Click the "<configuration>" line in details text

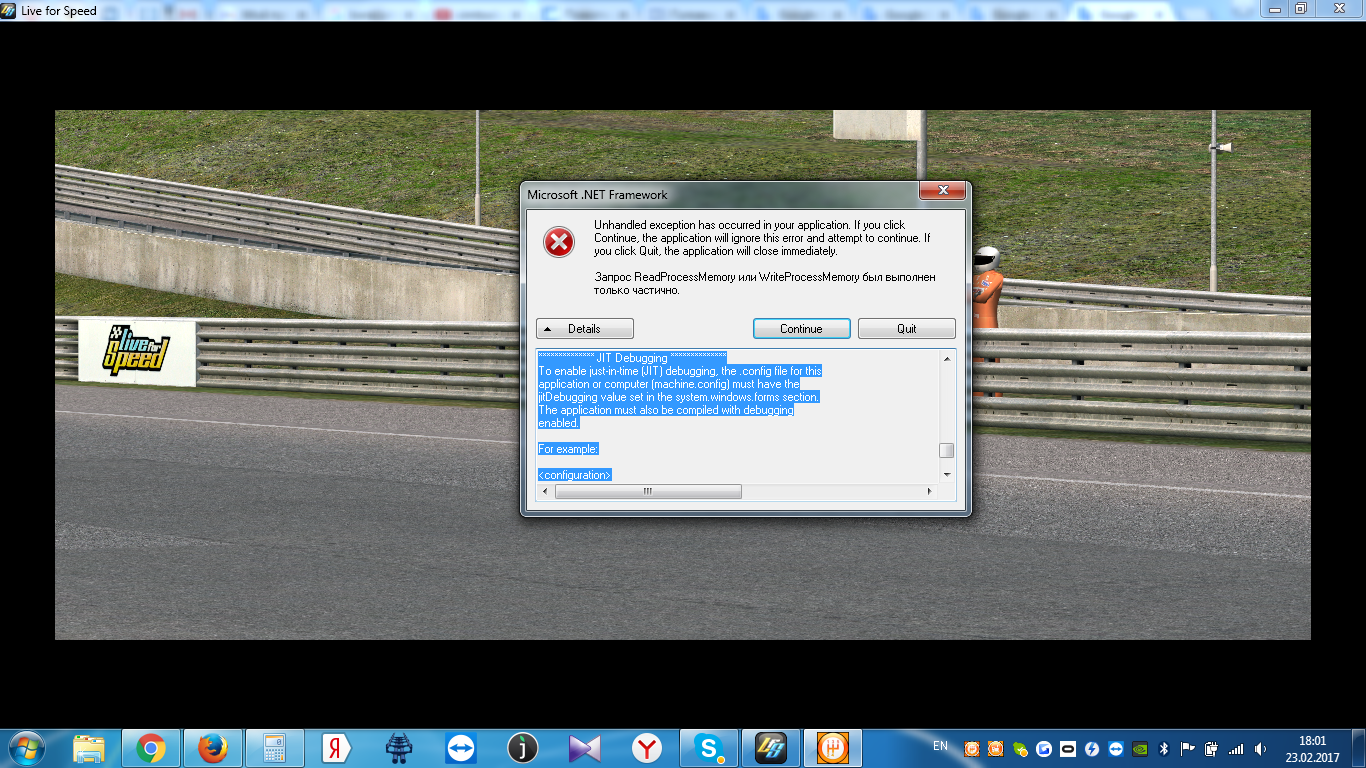click(575, 475)
